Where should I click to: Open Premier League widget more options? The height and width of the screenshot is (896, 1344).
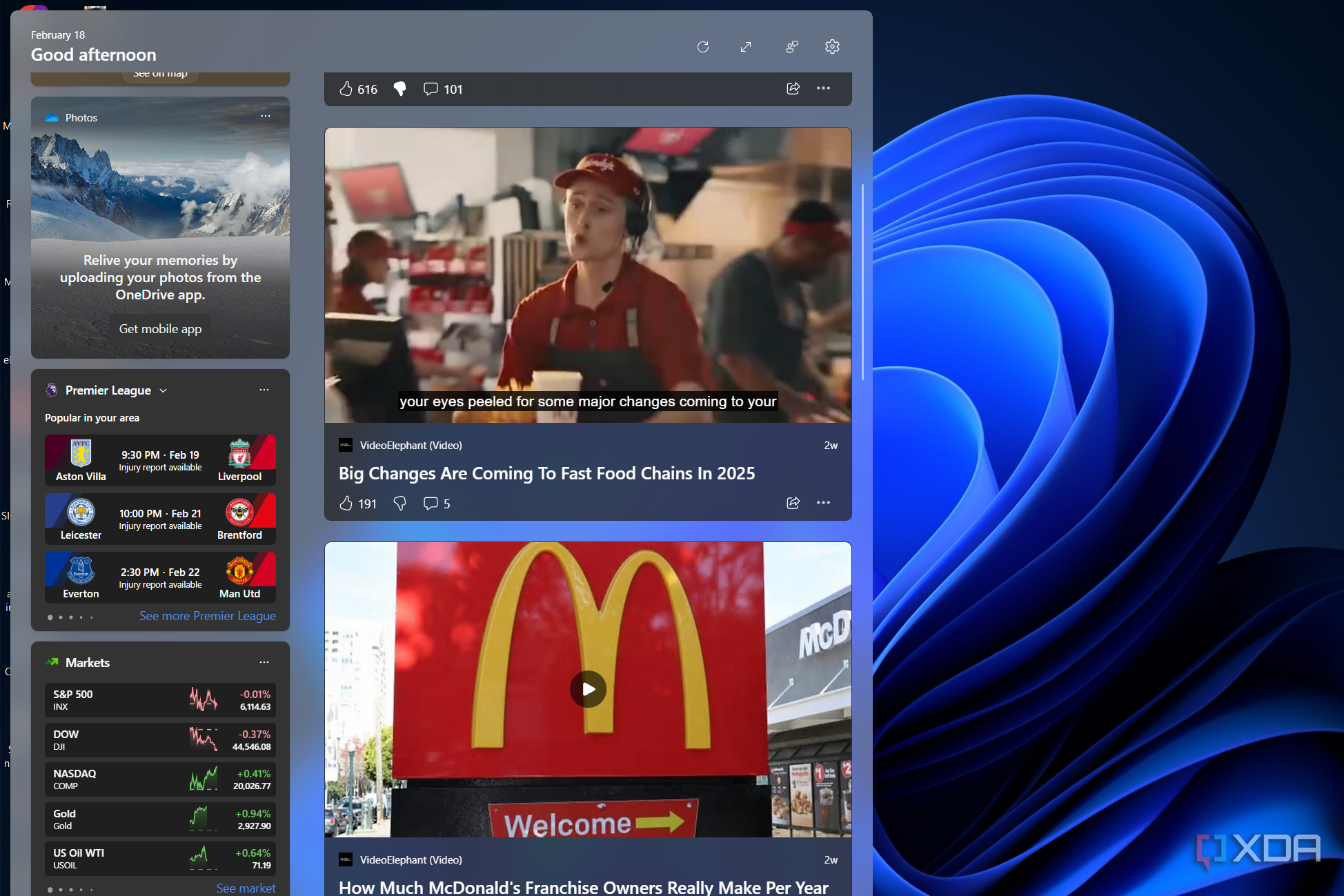click(264, 390)
